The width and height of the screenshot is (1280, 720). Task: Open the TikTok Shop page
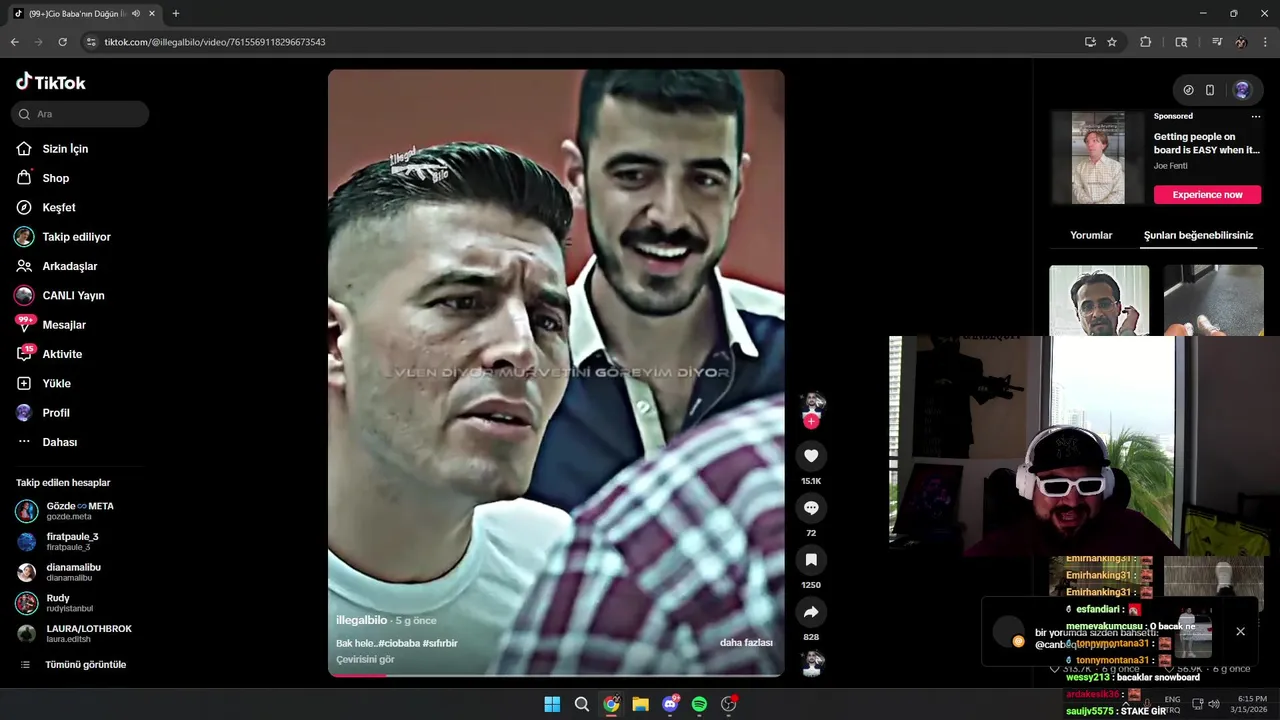tap(55, 178)
